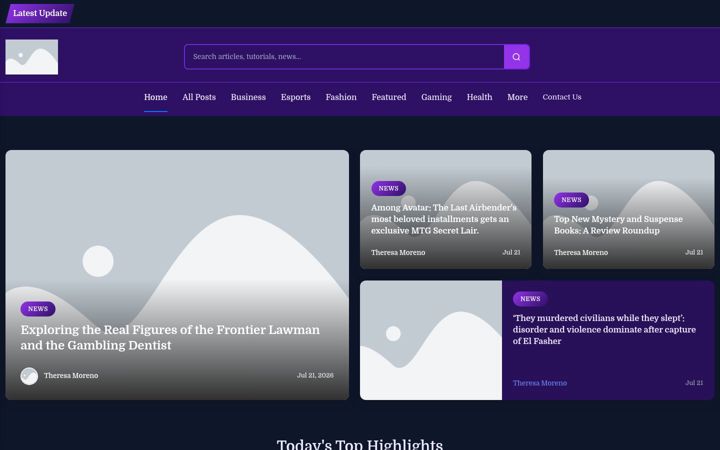720x450 pixels.
Task: Click NEWS tag on Avatar article card
Action: click(x=388, y=189)
